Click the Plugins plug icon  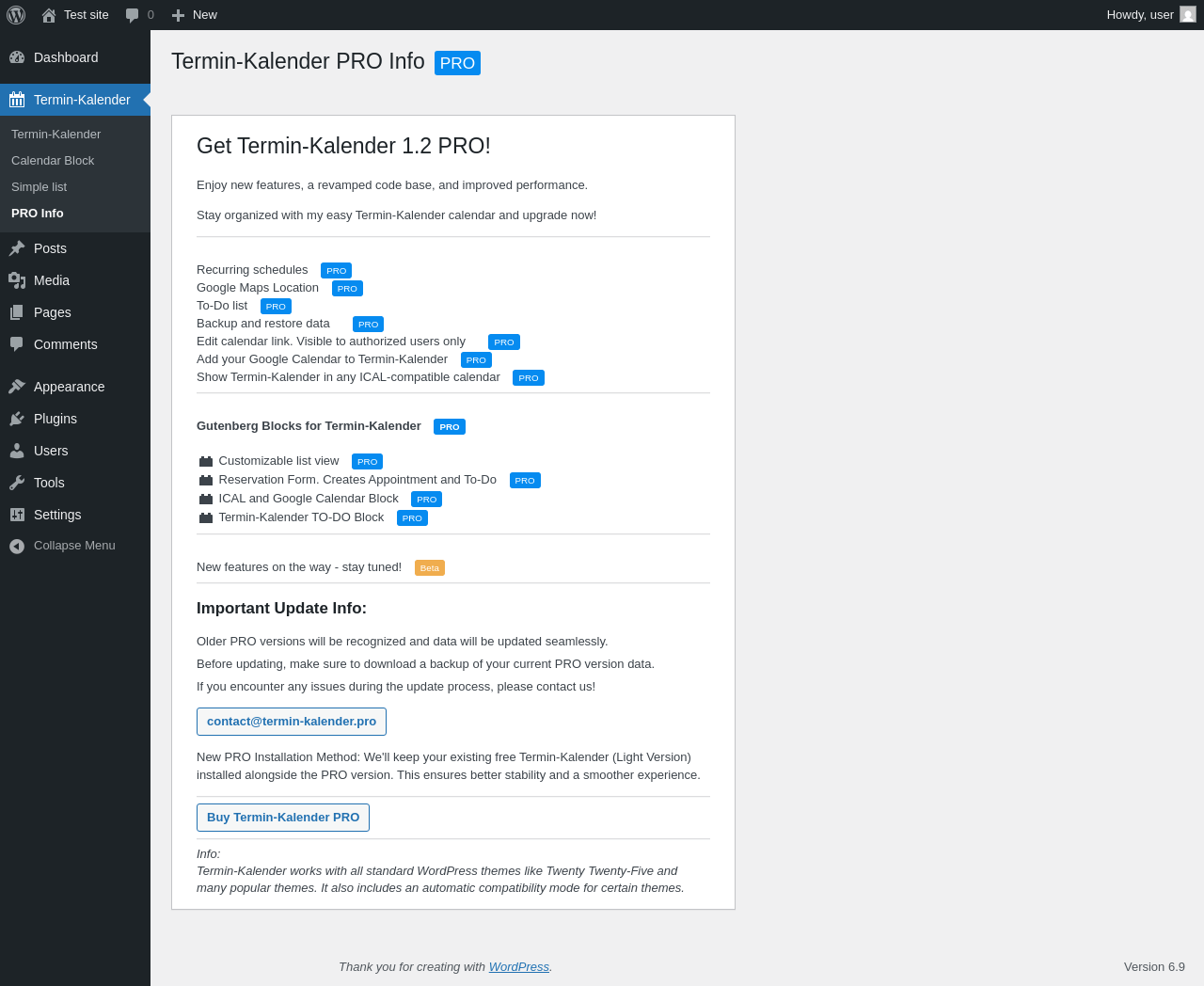pyautogui.click(x=17, y=419)
